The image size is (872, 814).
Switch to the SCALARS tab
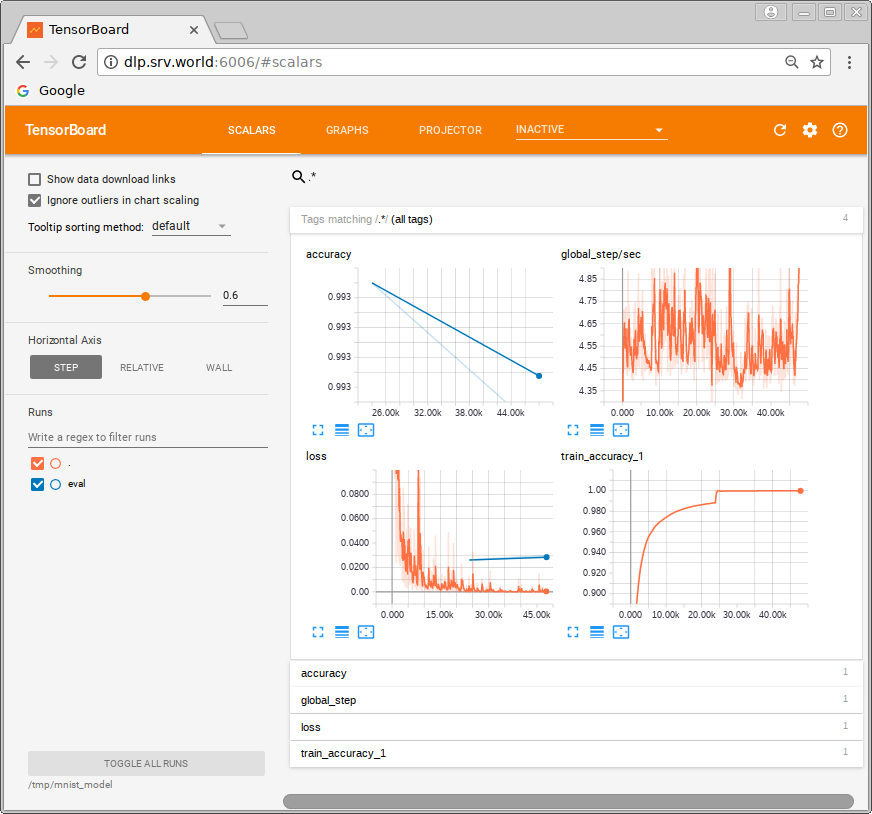(251, 130)
